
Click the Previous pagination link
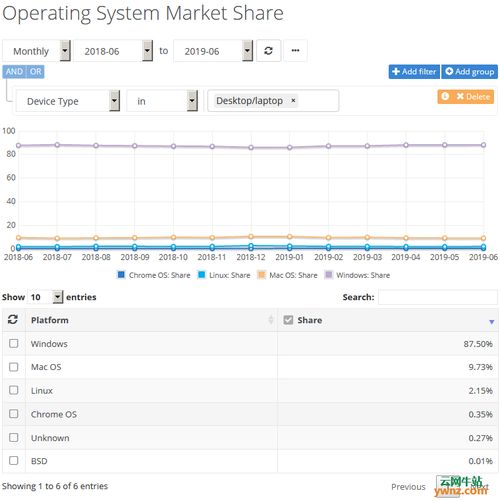click(x=408, y=486)
